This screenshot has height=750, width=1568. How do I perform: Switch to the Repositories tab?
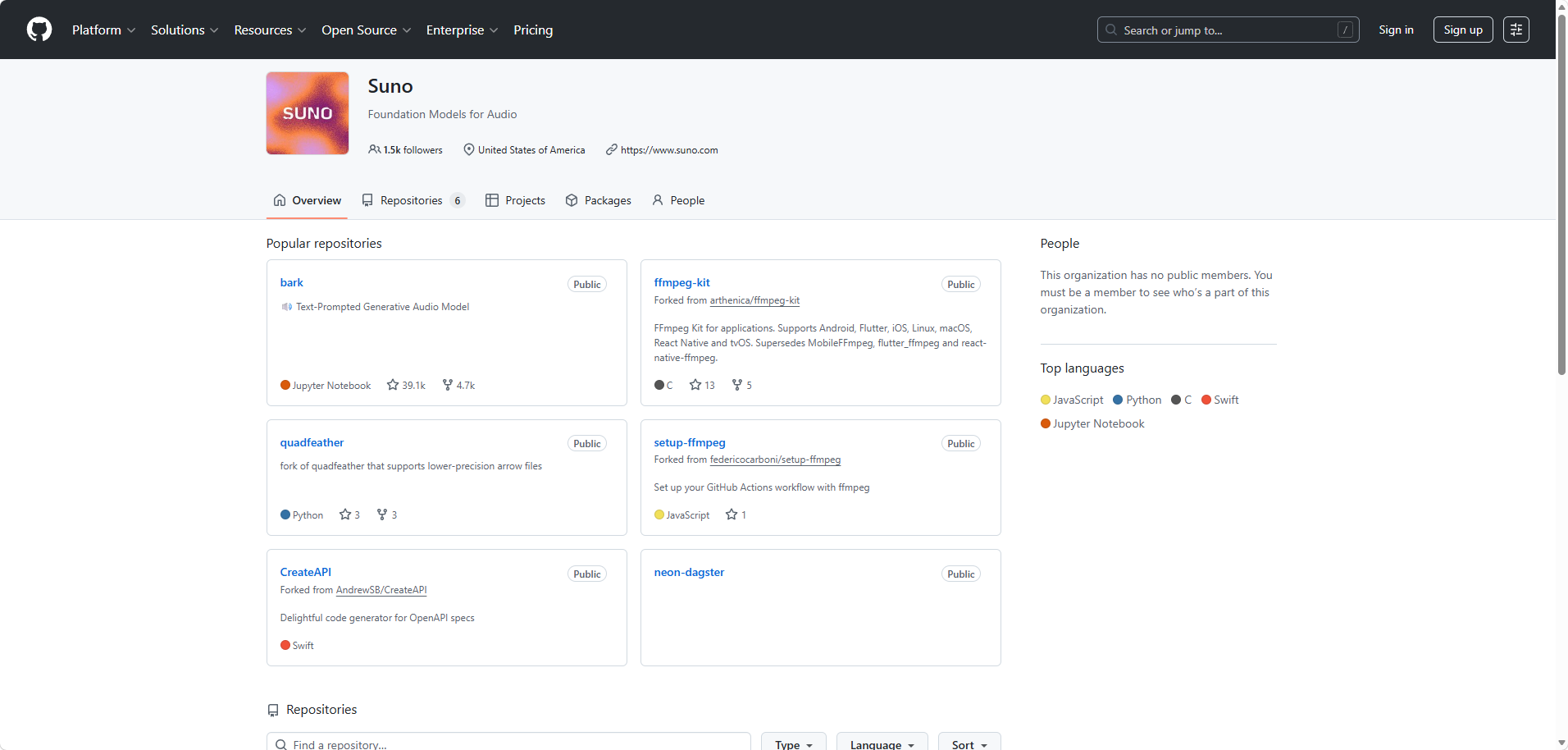coord(413,200)
